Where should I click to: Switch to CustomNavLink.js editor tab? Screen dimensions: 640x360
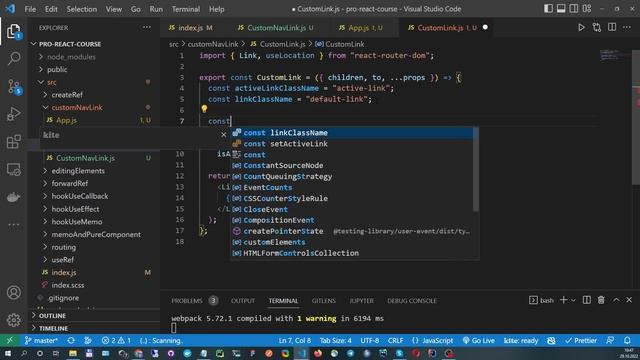277,27
